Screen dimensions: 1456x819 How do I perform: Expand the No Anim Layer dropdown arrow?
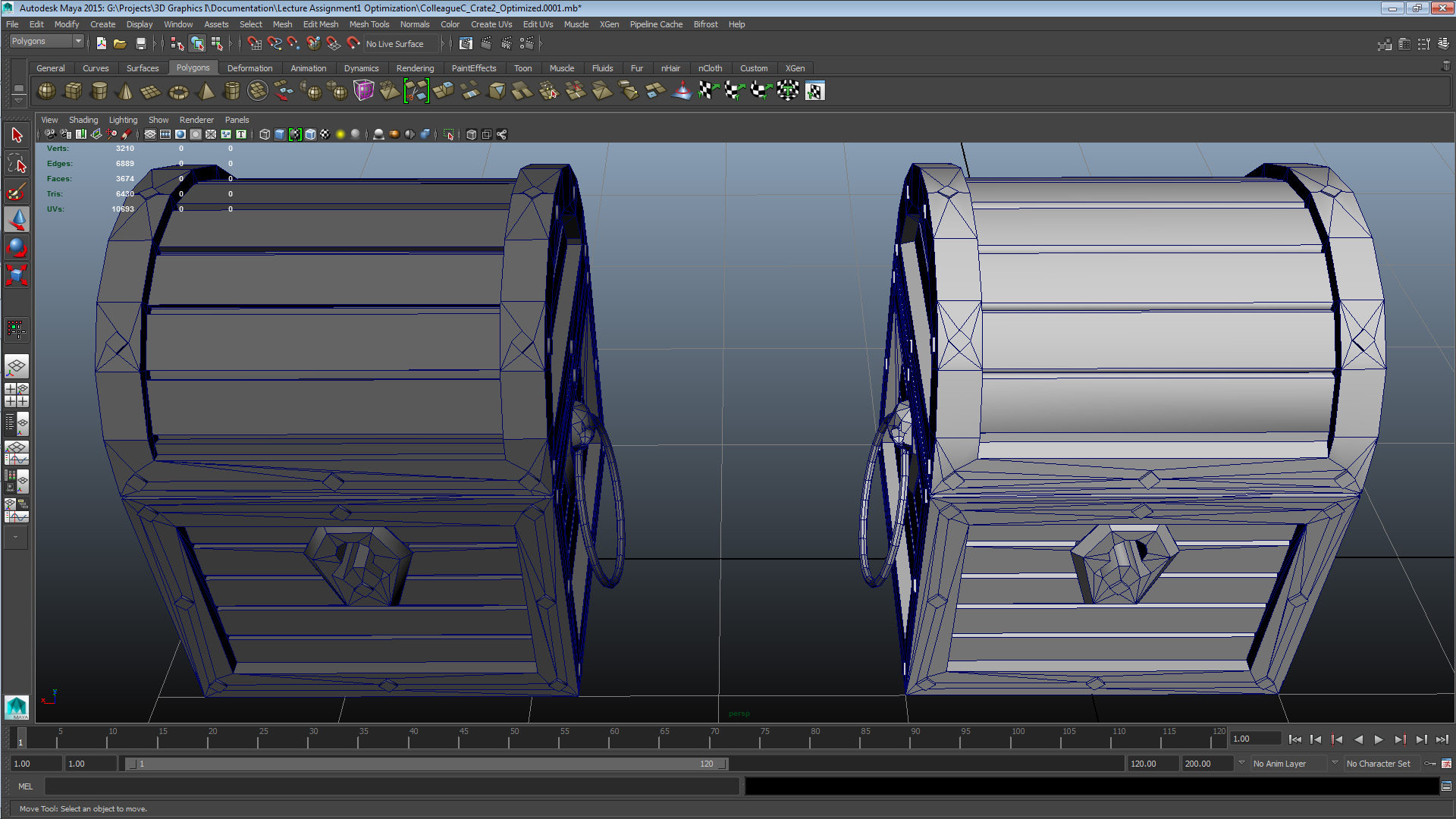pos(1241,763)
